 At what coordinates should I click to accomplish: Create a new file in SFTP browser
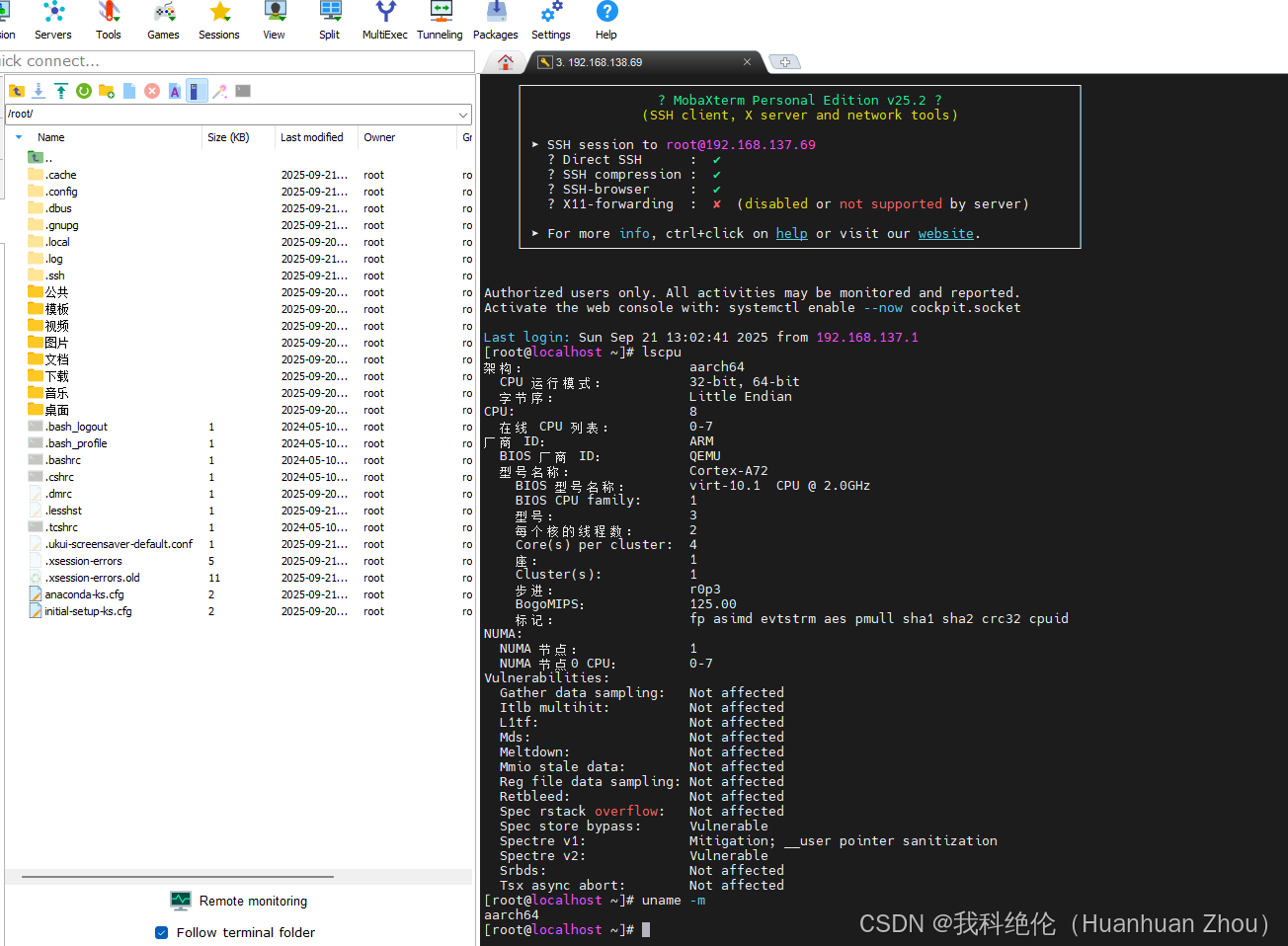(x=129, y=91)
